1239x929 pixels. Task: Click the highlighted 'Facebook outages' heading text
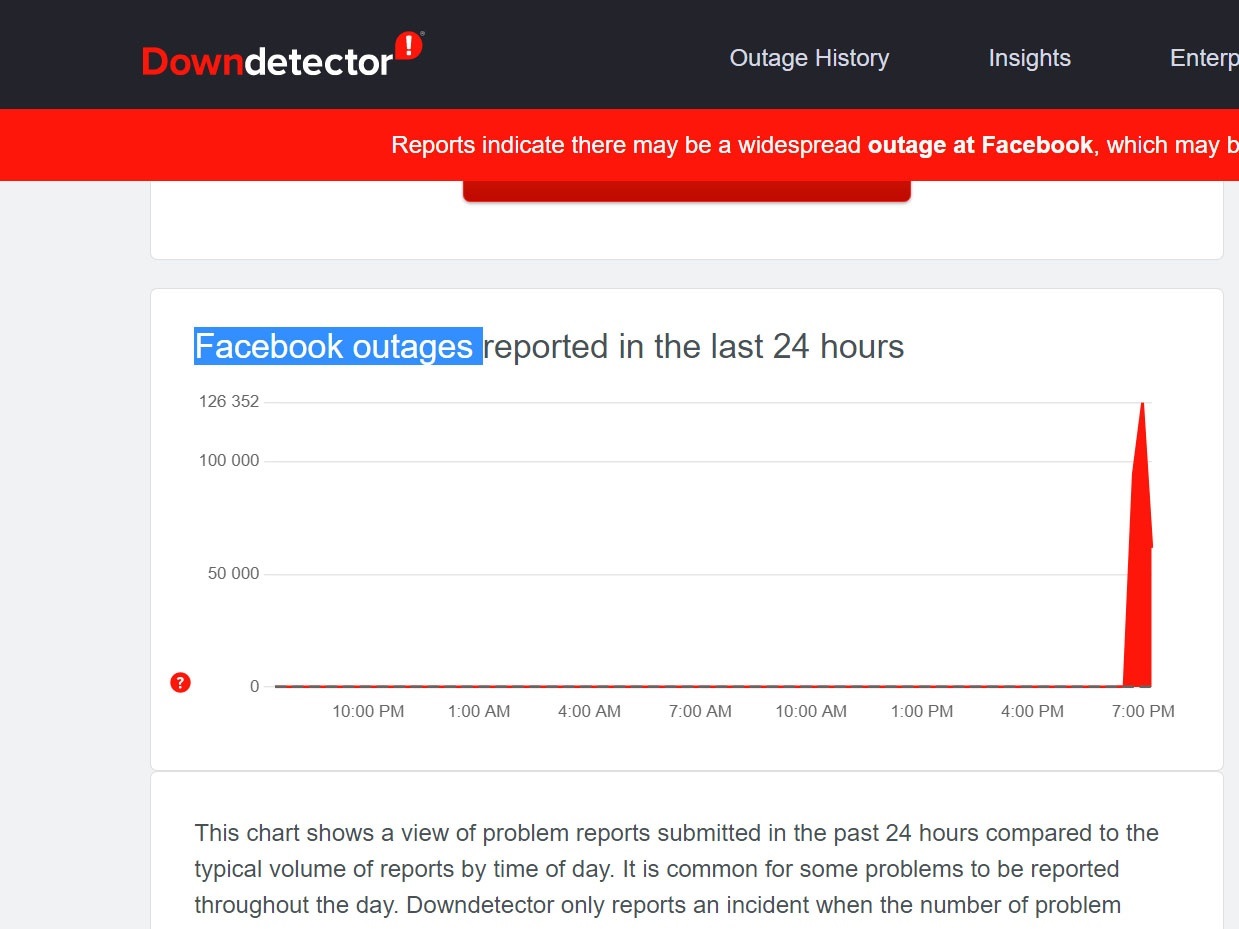pos(338,346)
